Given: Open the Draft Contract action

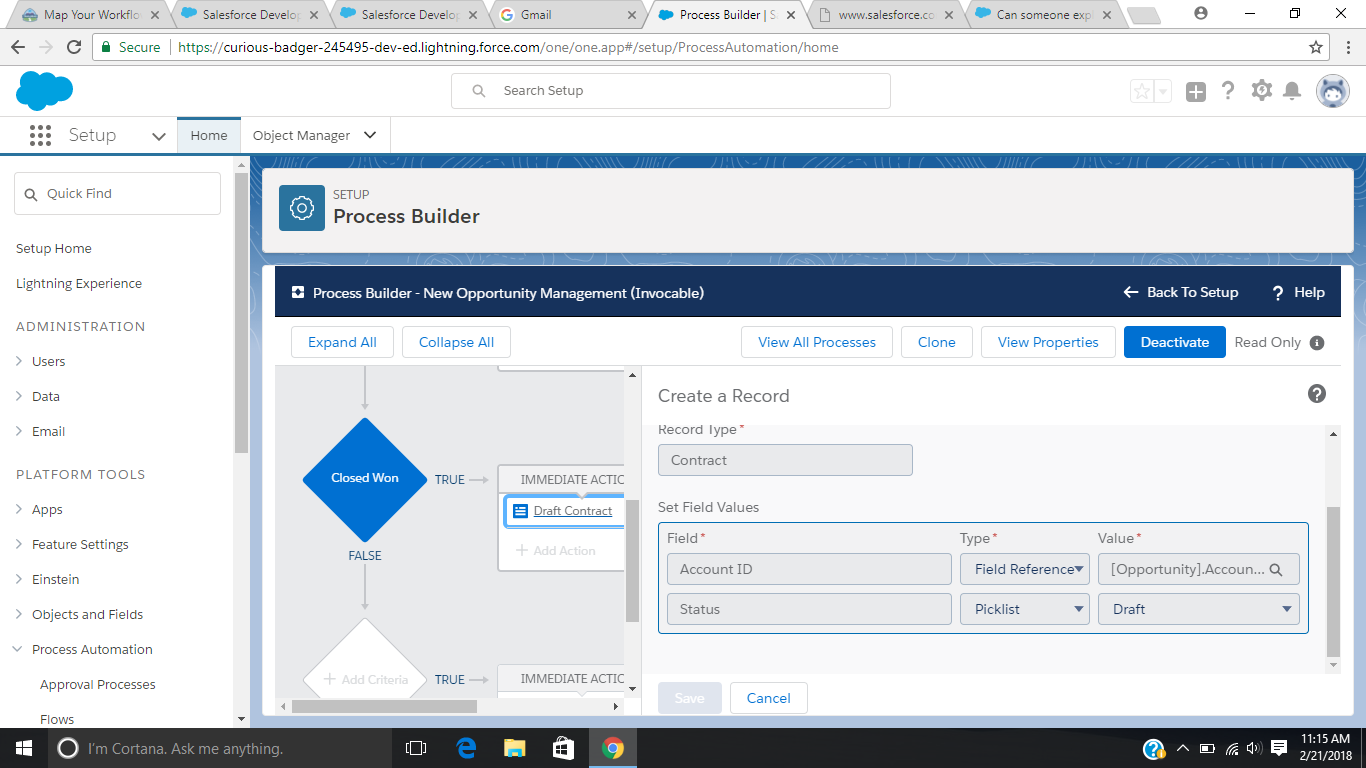Looking at the screenshot, I should coord(573,511).
